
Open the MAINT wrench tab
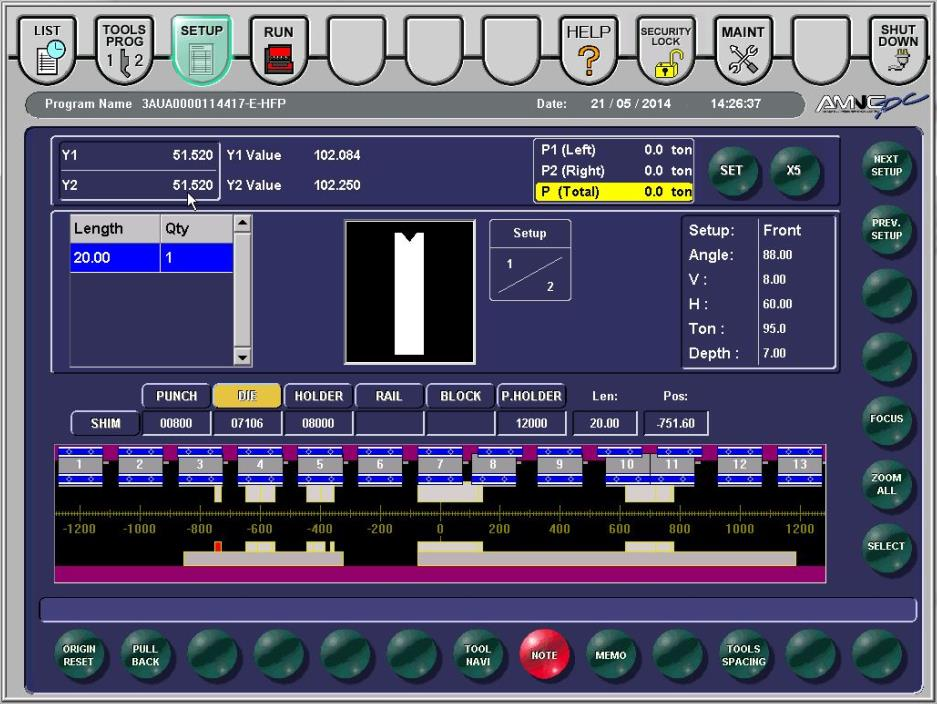tap(743, 51)
